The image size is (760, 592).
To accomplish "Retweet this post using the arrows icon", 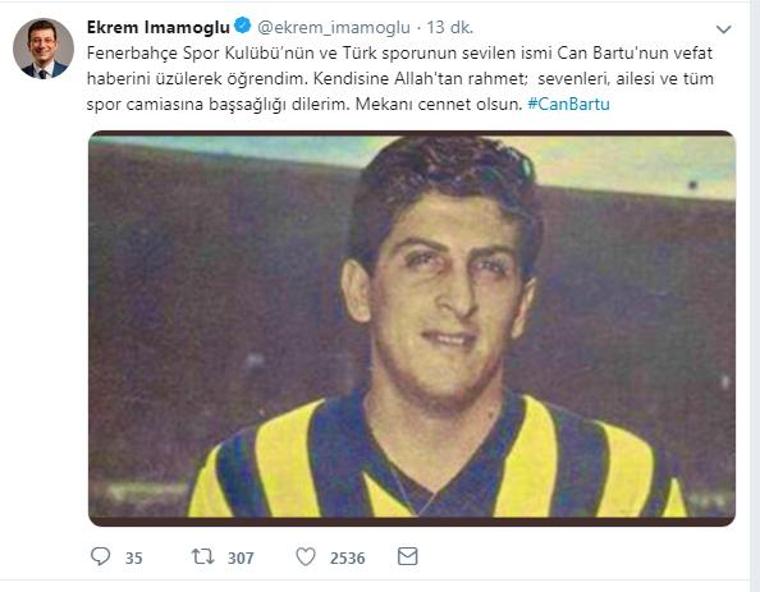I will [x=203, y=557].
